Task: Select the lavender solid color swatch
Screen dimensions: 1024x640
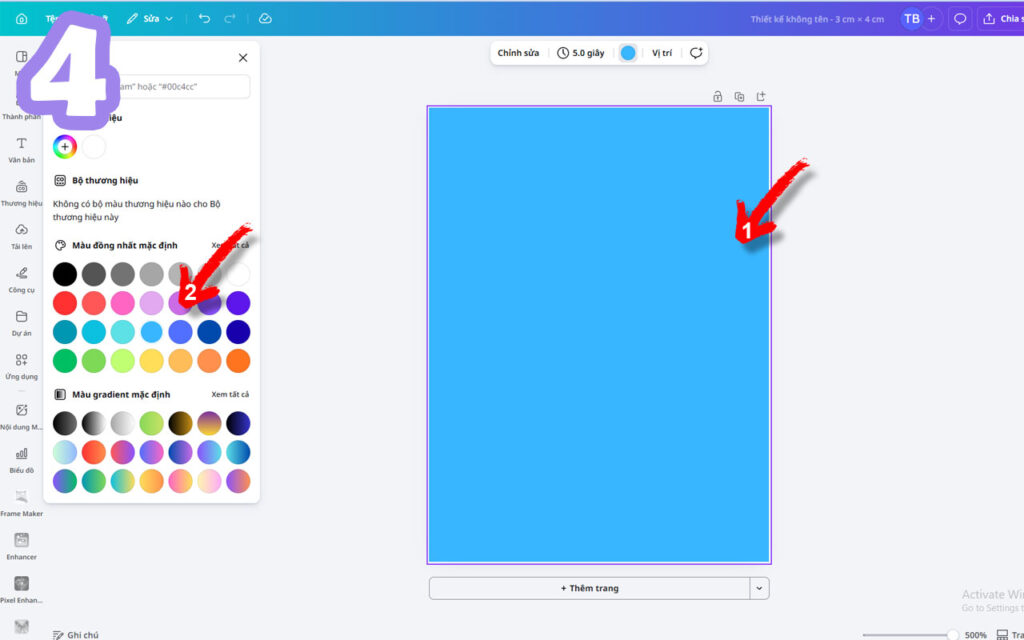Action: pos(152,303)
